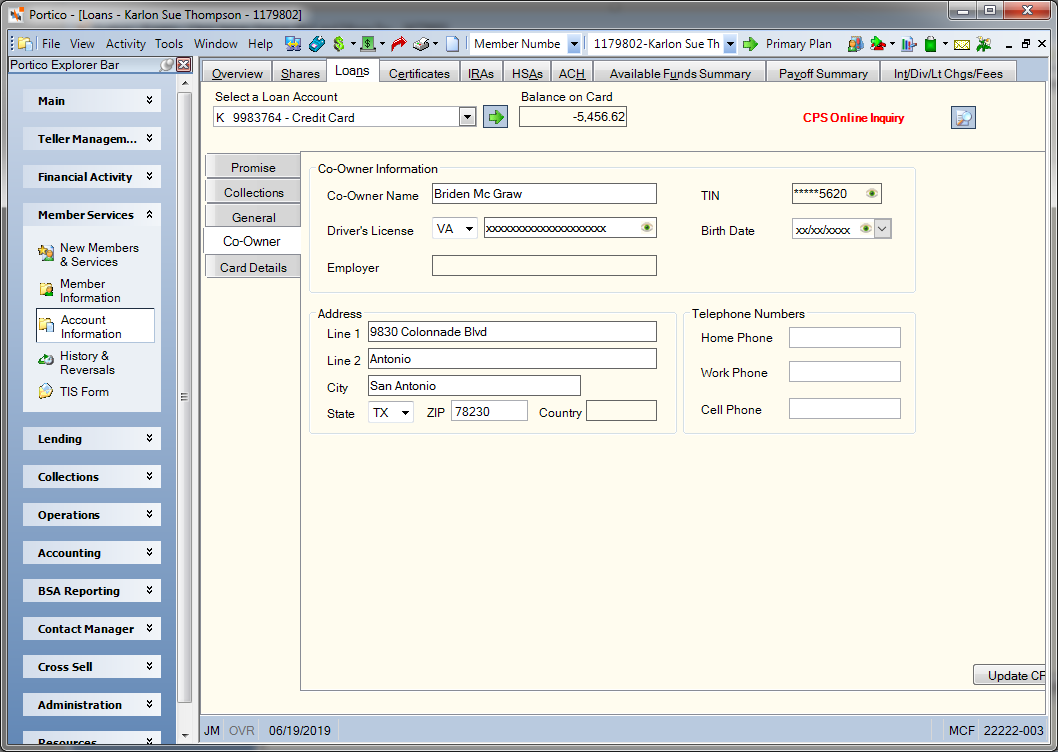Click the explorer bar scroll down arrow
Image resolution: width=1058 pixels, height=752 pixels.
[x=184, y=735]
